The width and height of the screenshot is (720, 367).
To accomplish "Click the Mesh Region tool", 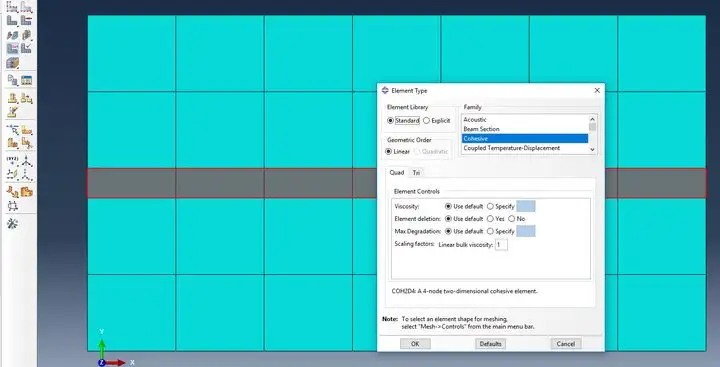I will point(27,21).
